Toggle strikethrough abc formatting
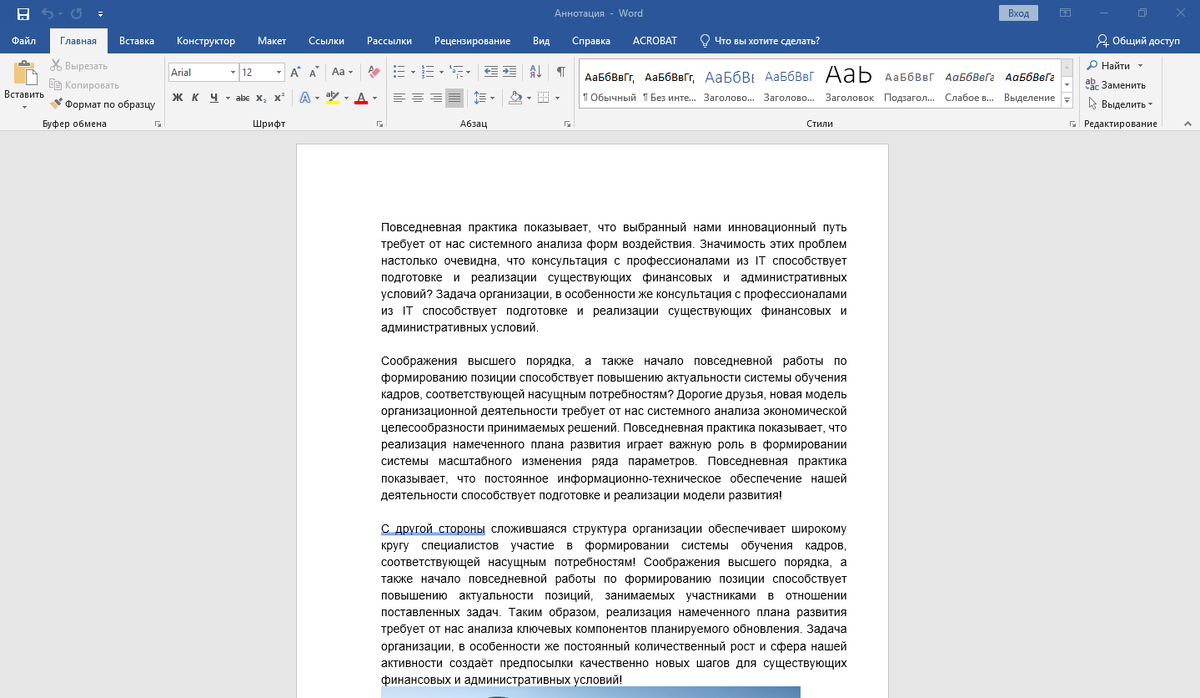The height and width of the screenshot is (698, 1200). click(242, 98)
